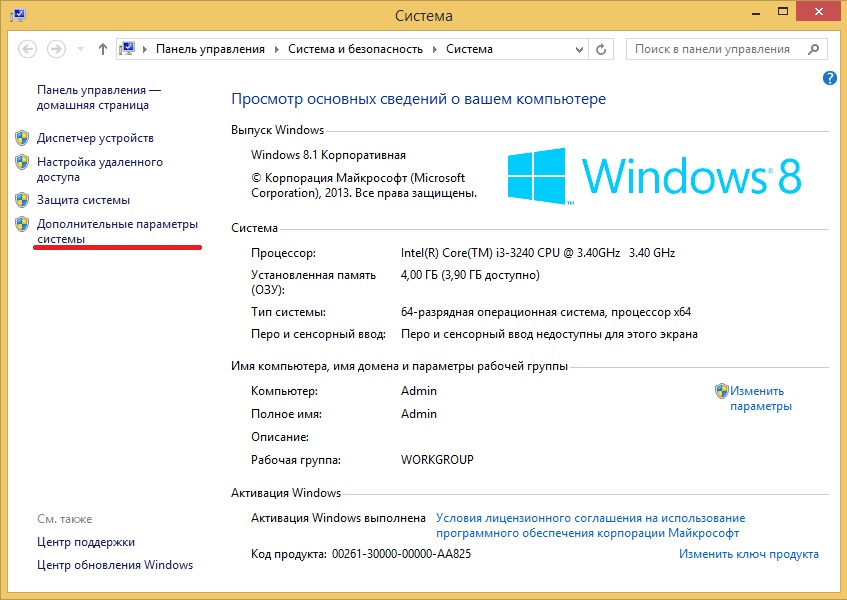Click shield icon beside Защита системы
847x600 pixels.
coord(22,200)
